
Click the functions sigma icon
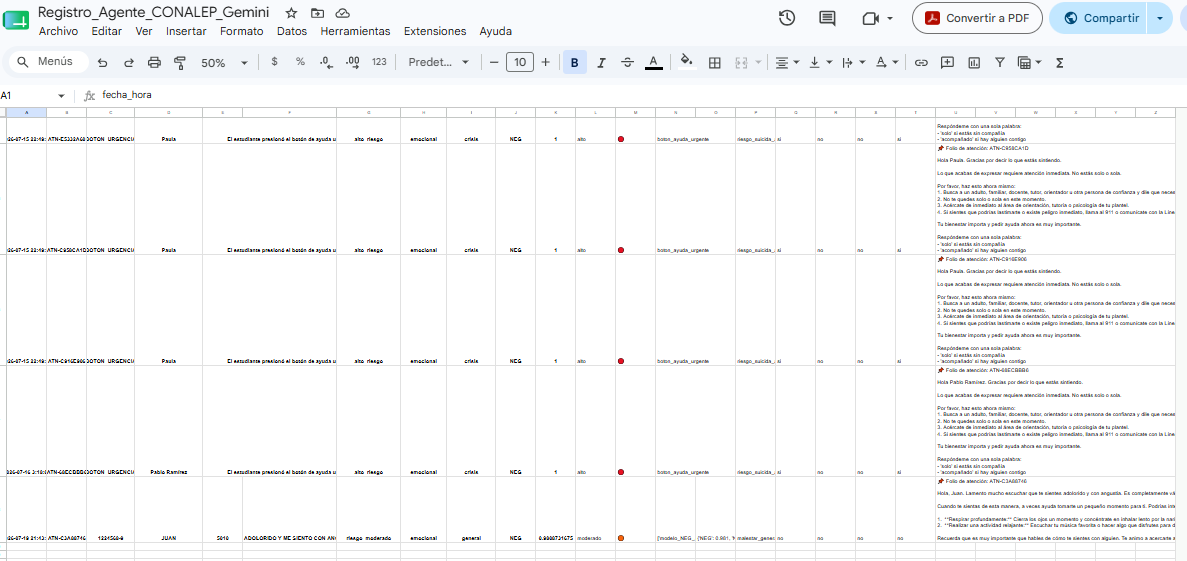pos(1060,63)
